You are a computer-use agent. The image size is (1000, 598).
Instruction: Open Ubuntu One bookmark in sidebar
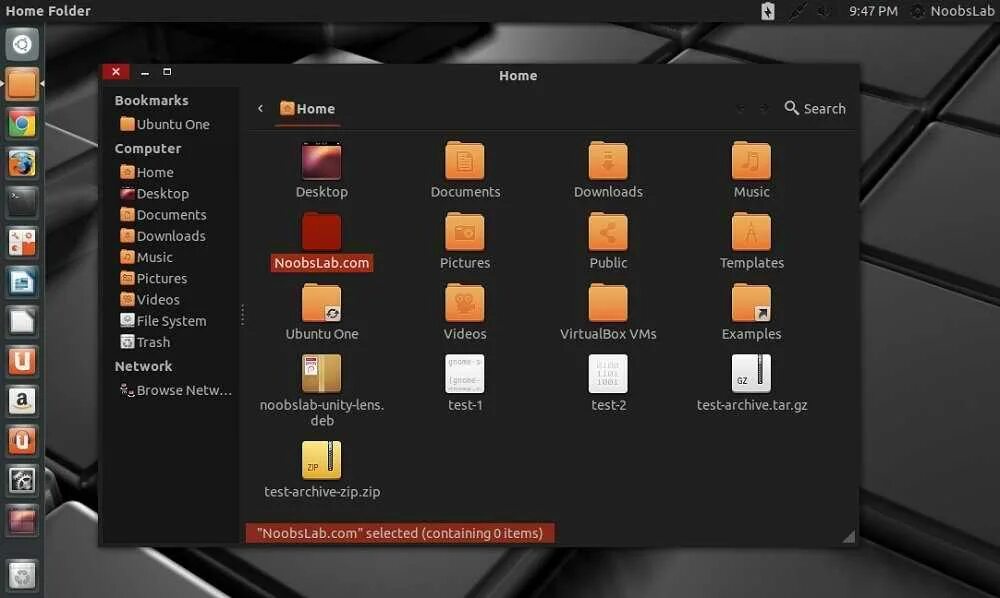[x=165, y=124]
